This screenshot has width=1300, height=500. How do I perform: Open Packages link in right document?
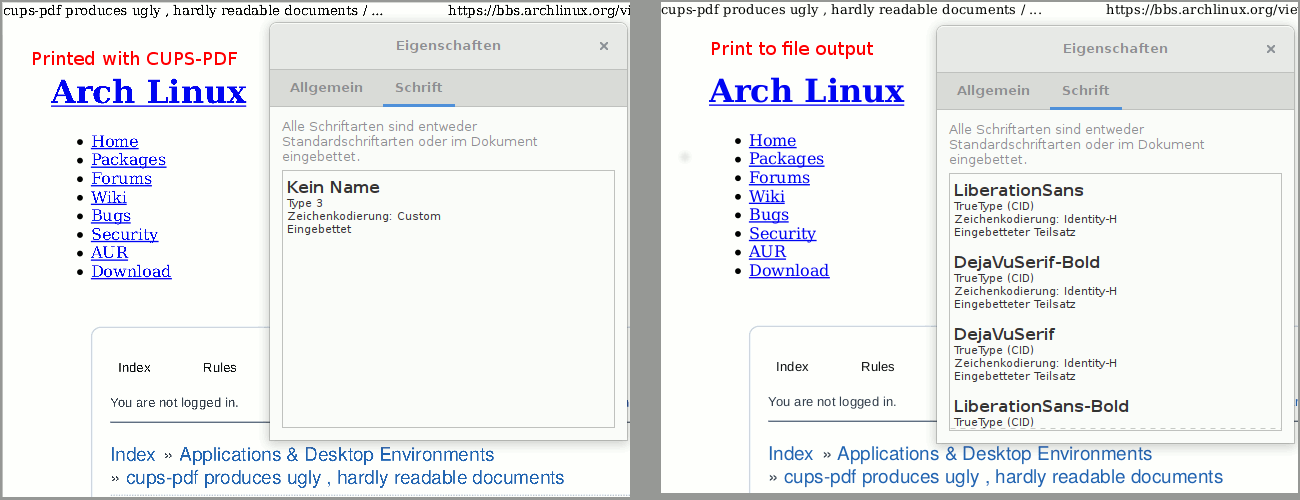(x=786, y=159)
